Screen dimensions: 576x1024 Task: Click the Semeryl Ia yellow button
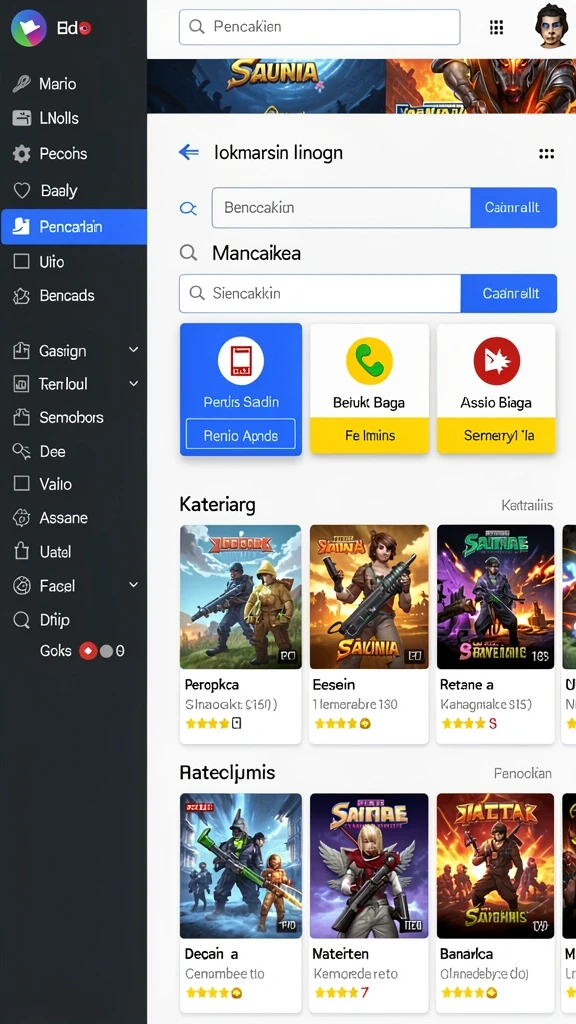[496, 436]
